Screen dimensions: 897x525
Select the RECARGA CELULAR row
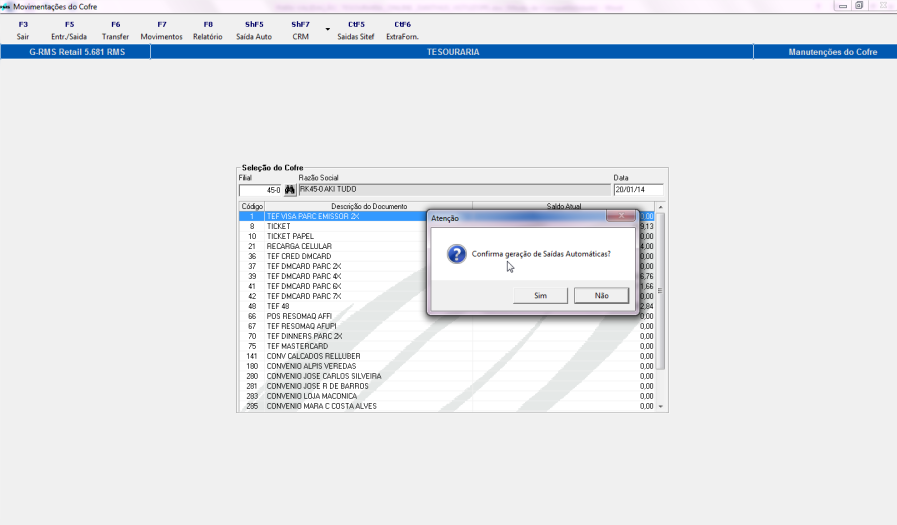click(446, 246)
